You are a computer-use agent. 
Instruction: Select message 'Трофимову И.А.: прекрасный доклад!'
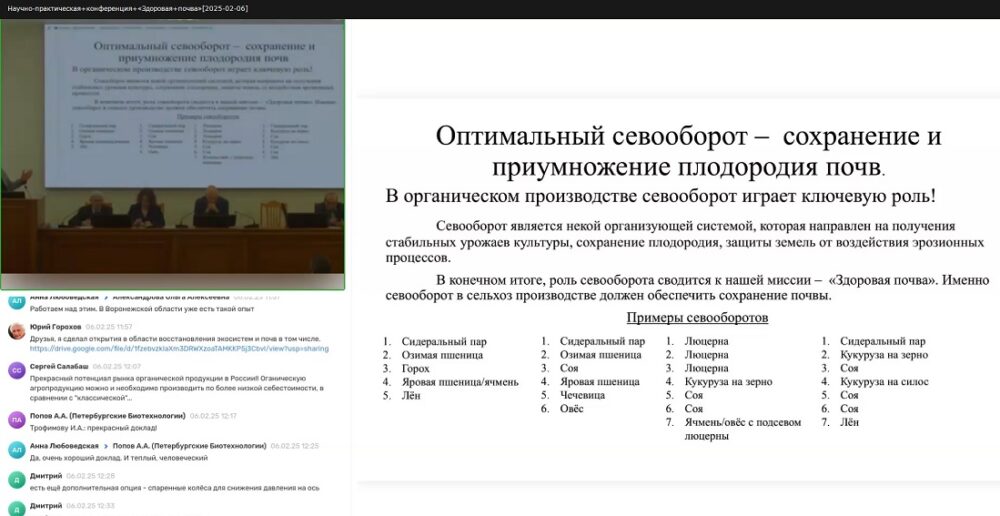(94, 428)
